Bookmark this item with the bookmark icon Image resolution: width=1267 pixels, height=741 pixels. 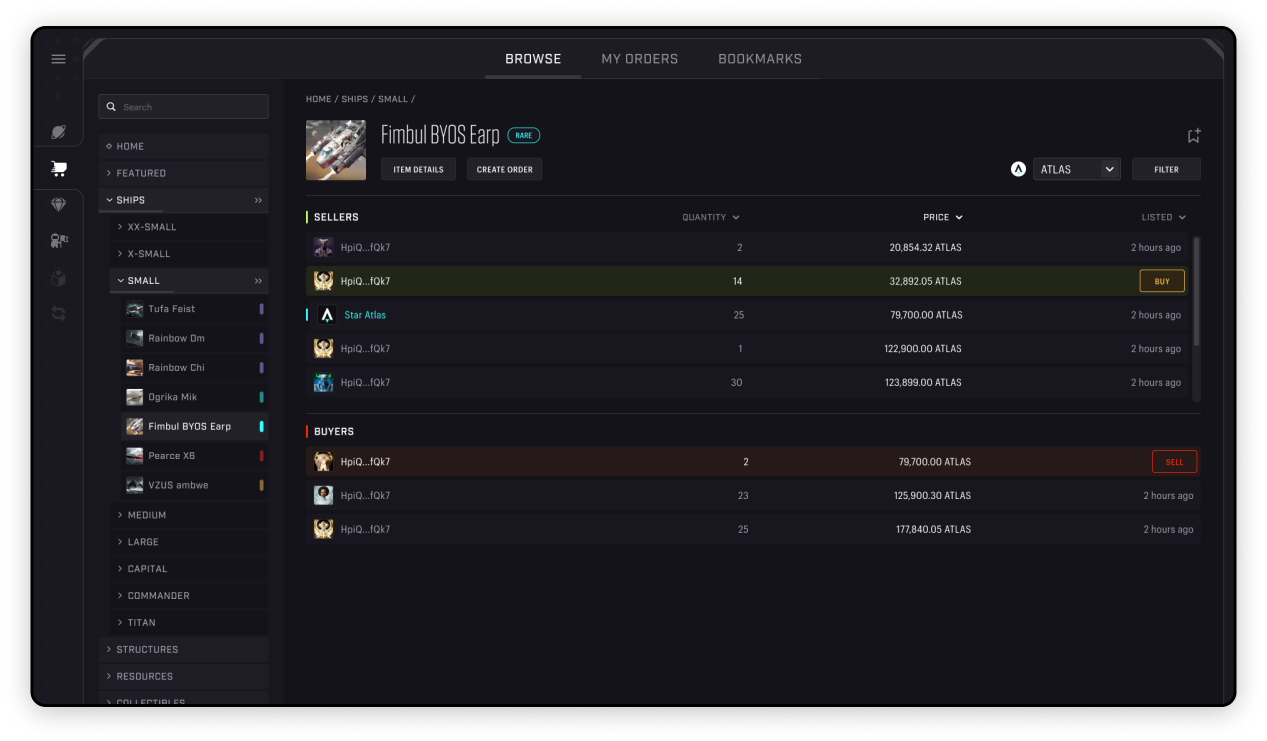point(1193,136)
